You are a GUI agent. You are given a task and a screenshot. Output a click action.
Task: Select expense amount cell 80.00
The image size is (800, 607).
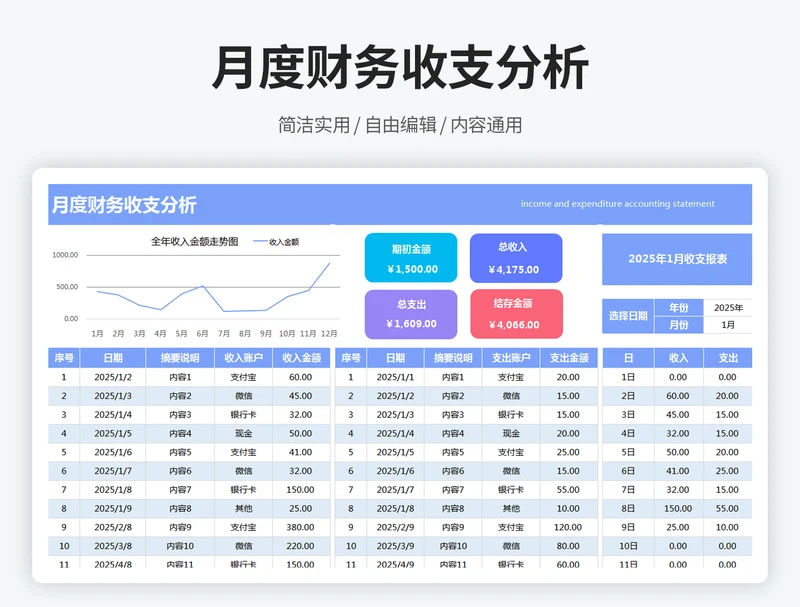[568, 546]
